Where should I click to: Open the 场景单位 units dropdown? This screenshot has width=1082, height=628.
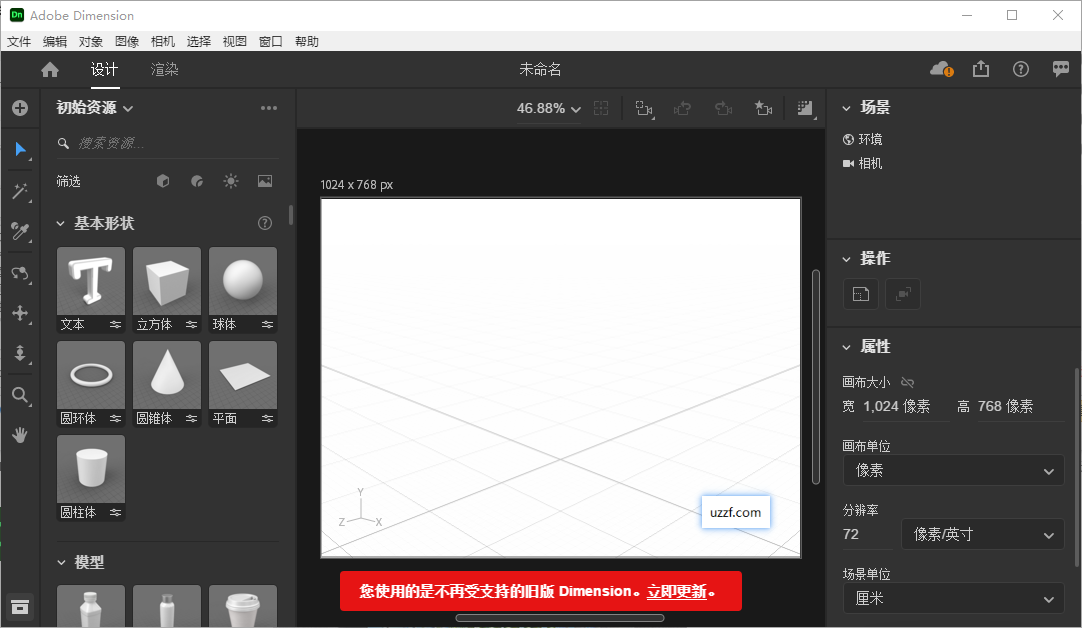tap(952, 598)
